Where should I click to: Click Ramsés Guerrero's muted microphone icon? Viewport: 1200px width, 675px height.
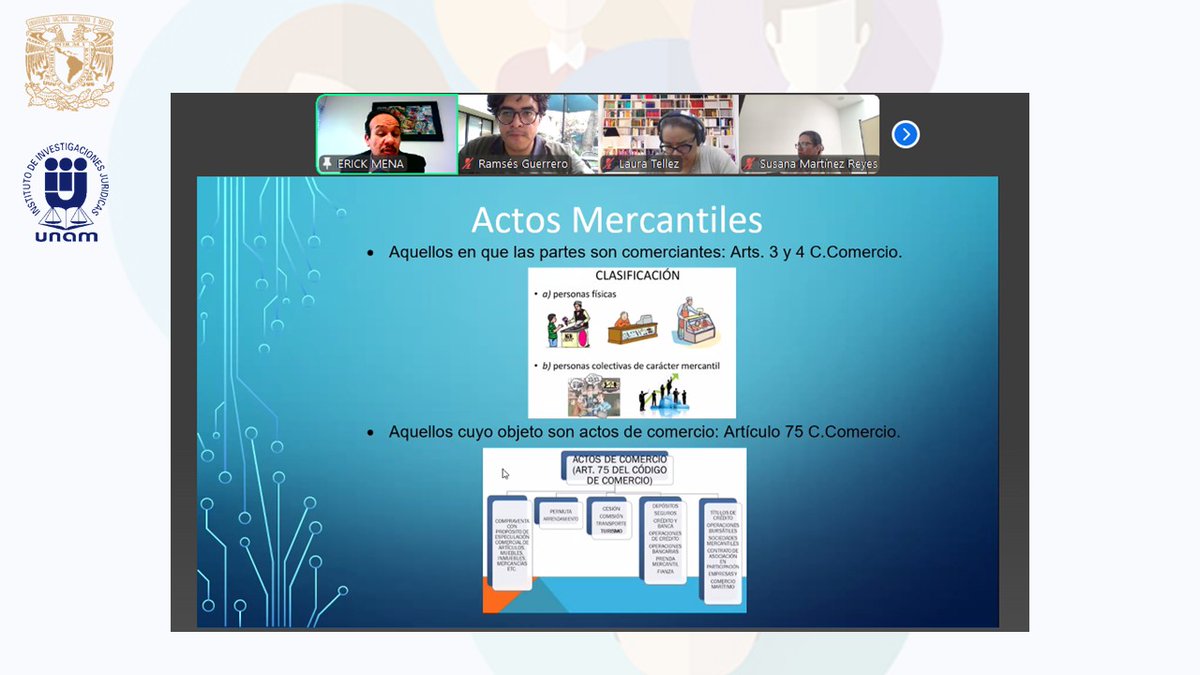pyautogui.click(x=470, y=162)
